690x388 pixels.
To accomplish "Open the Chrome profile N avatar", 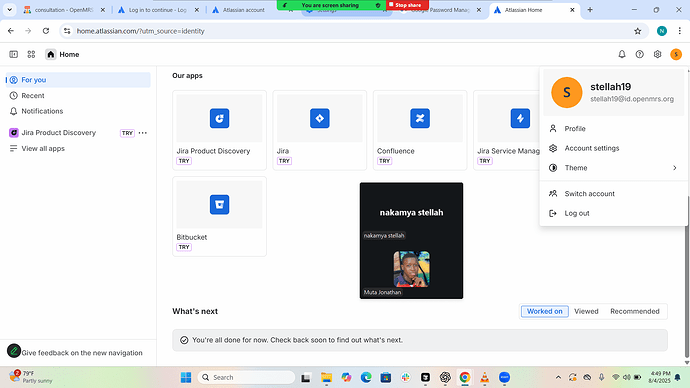I will [661, 31].
